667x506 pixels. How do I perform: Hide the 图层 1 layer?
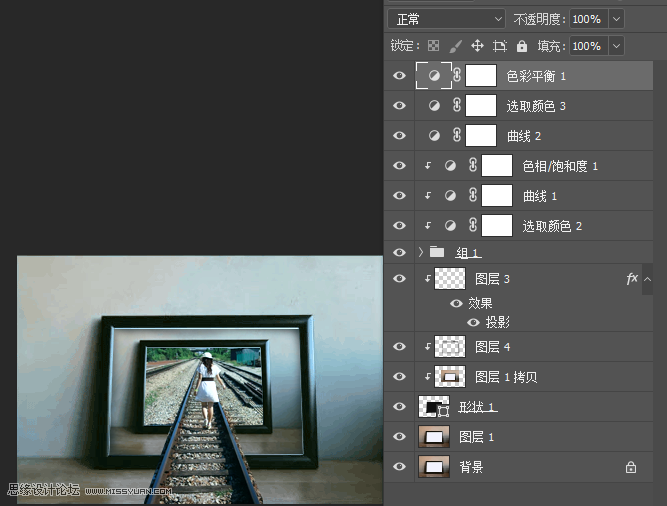(x=399, y=437)
